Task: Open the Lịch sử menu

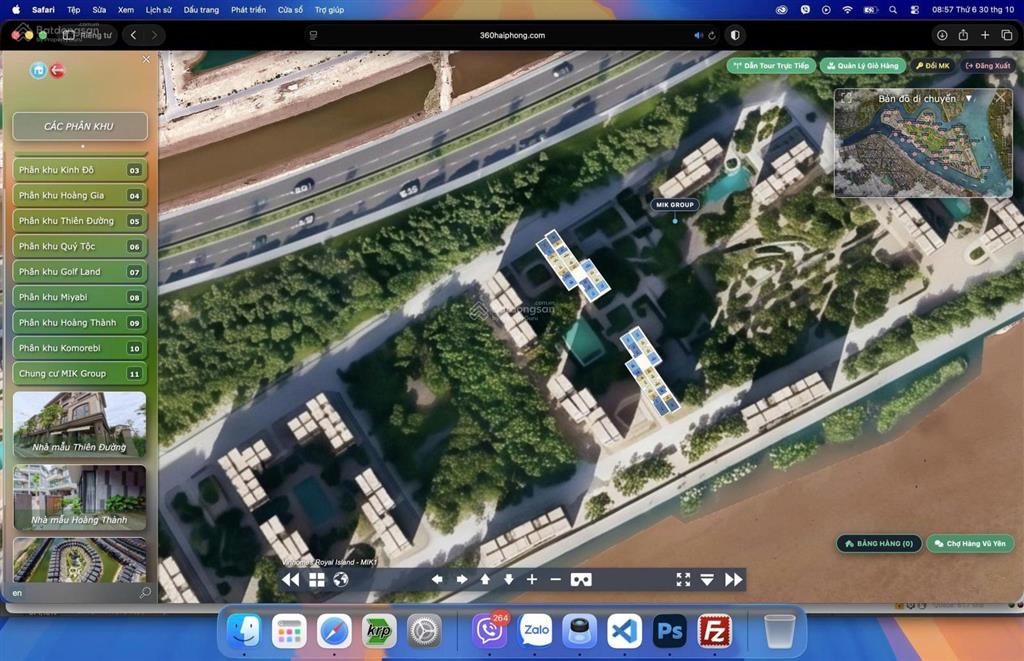Action: (x=158, y=10)
